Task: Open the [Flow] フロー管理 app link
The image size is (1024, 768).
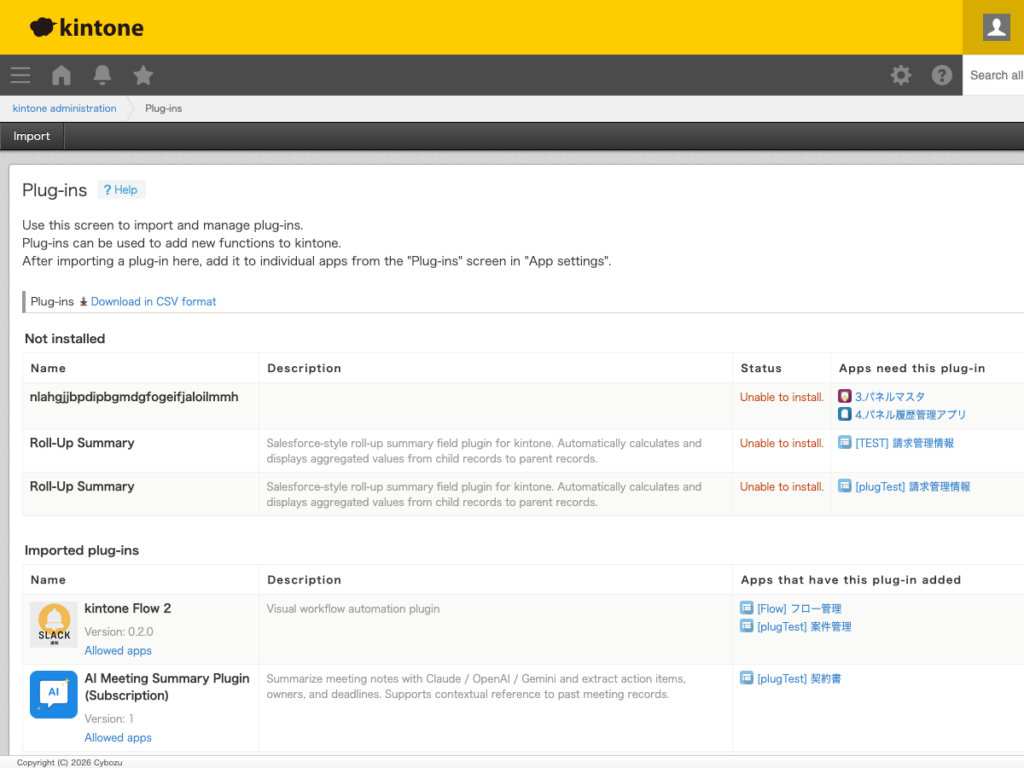Action: [798, 608]
